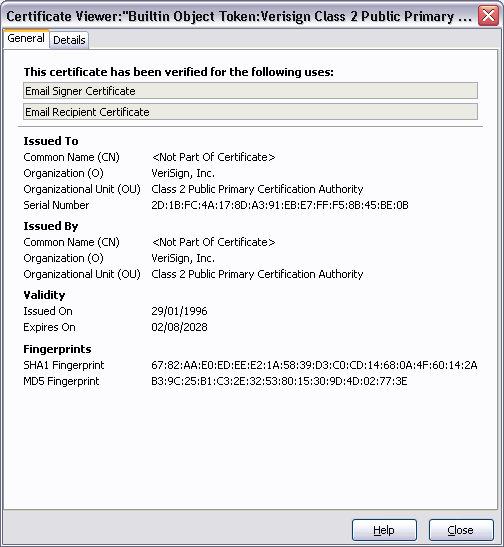Click Issued By organizational unit value
The width and height of the screenshot is (504, 547).
(257, 274)
